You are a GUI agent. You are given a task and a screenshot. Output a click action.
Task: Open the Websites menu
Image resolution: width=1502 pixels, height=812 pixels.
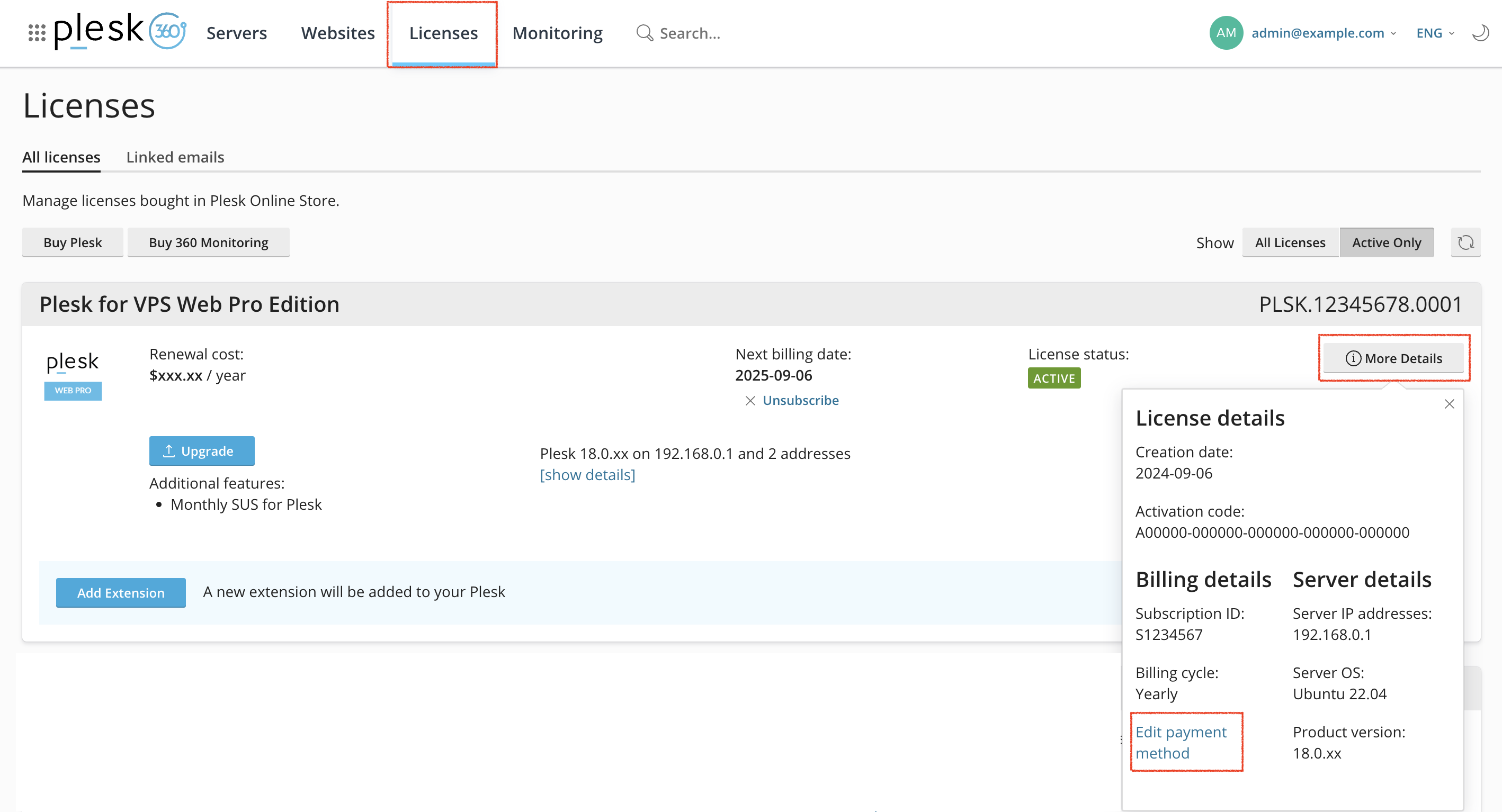tap(337, 33)
